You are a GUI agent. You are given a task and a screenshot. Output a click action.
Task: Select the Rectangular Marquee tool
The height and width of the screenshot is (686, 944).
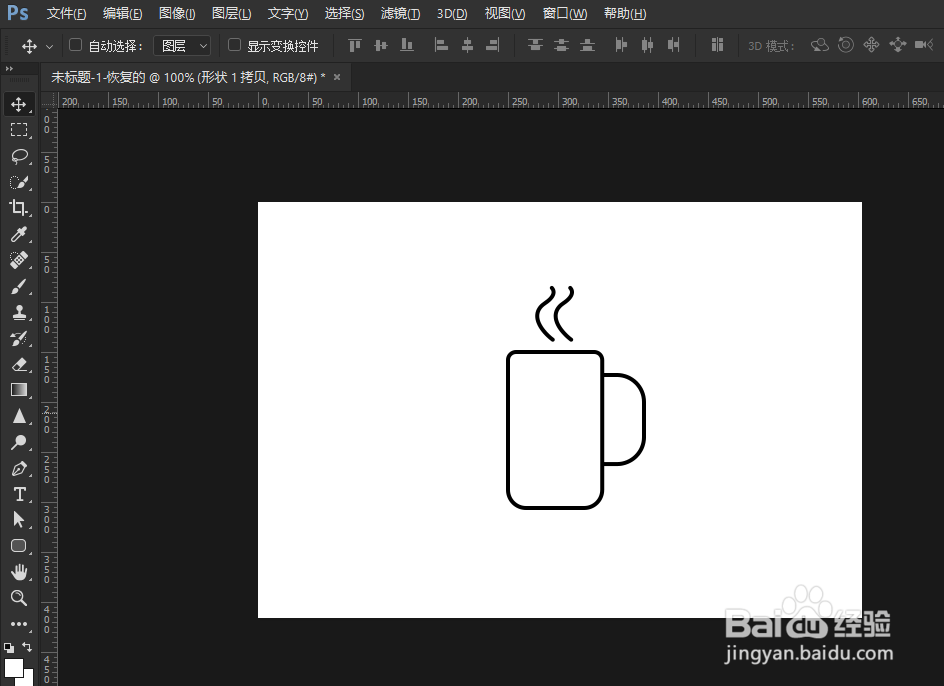coord(19,130)
